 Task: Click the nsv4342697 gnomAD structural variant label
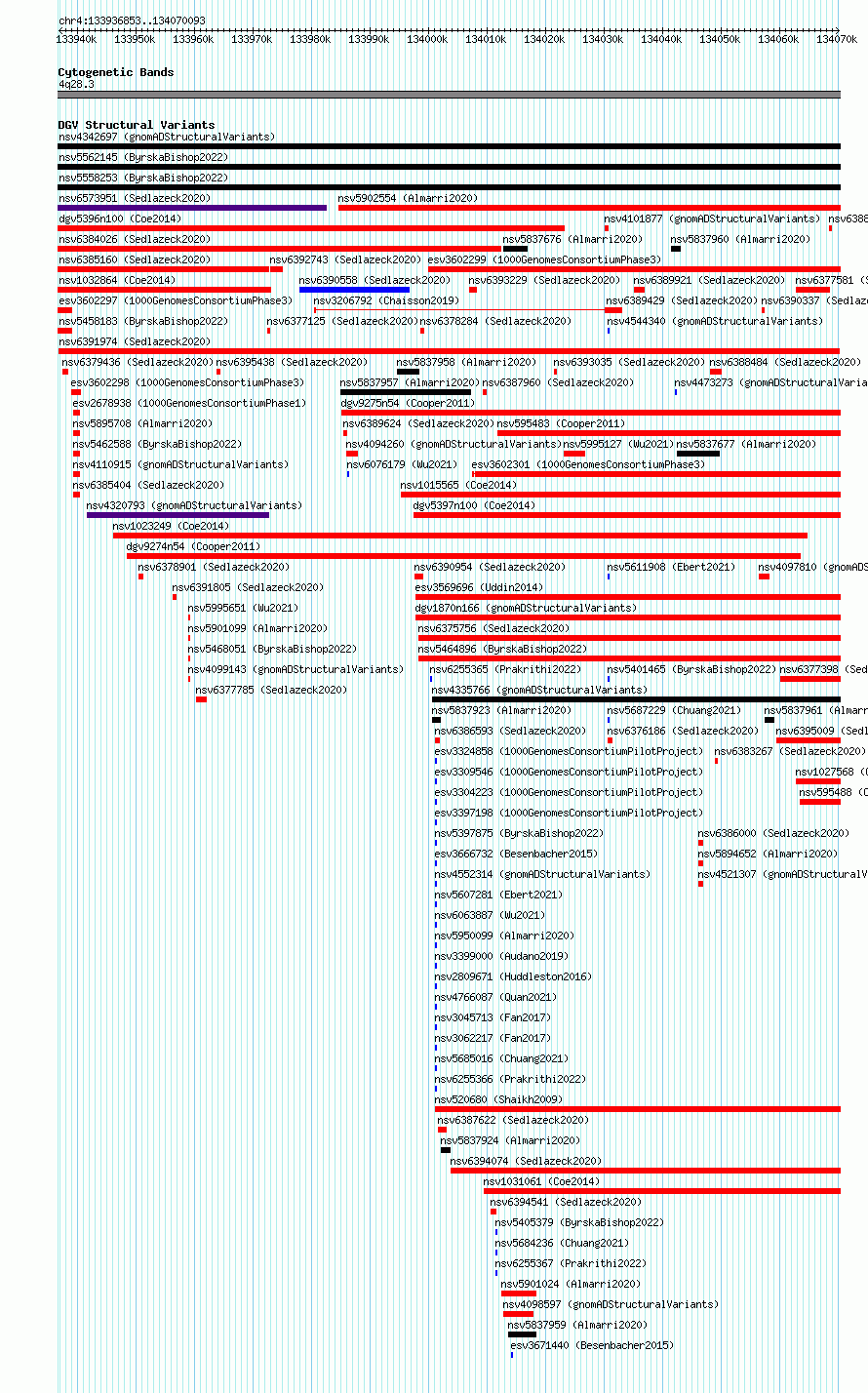click(x=166, y=137)
